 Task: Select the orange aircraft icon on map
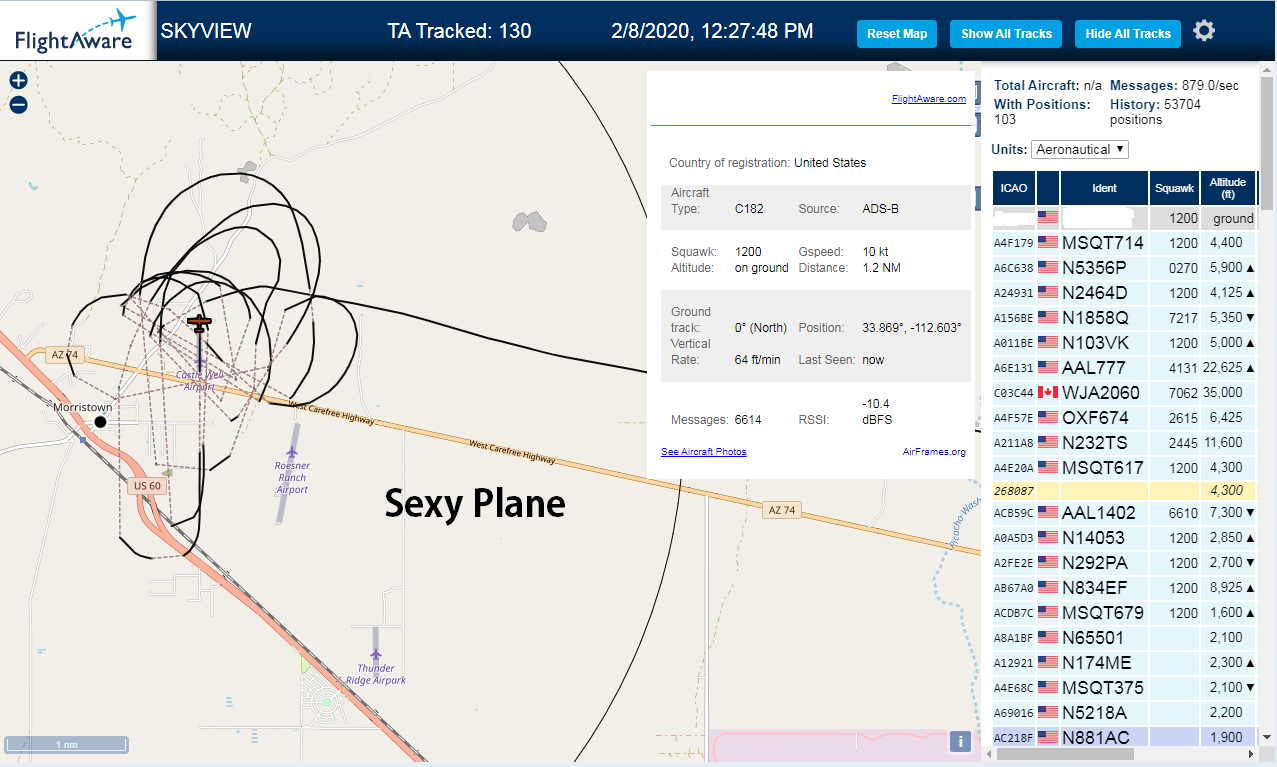200,323
